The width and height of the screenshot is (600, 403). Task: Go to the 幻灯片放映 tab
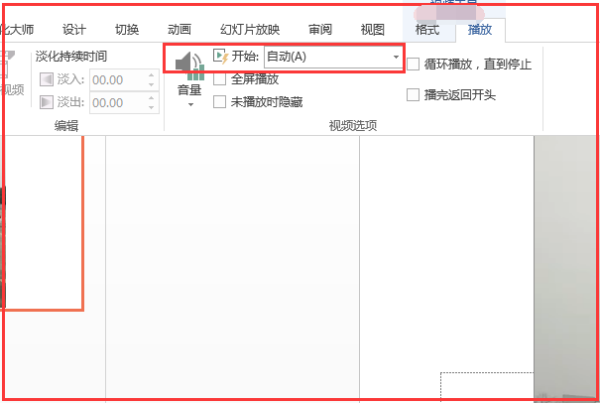(x=250, y=29)
